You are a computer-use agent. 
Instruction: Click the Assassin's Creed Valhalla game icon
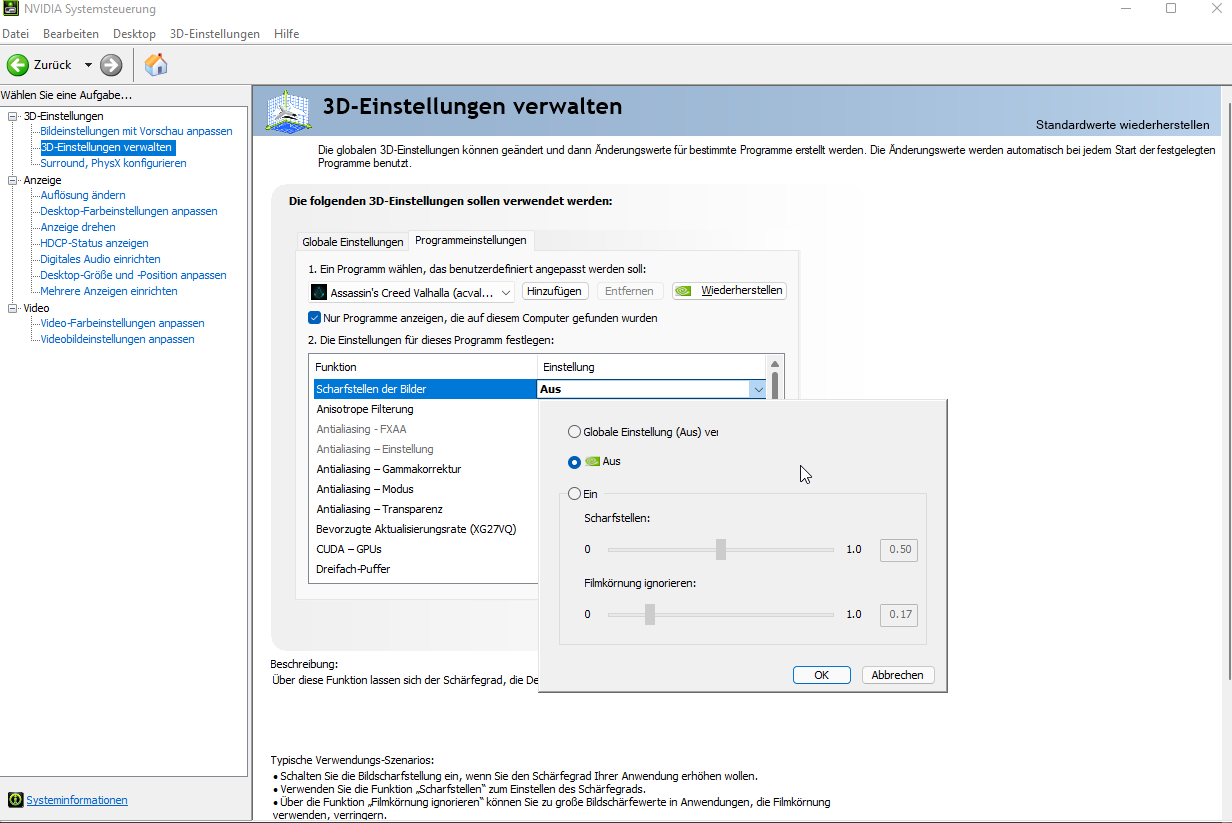coord(320,291)
